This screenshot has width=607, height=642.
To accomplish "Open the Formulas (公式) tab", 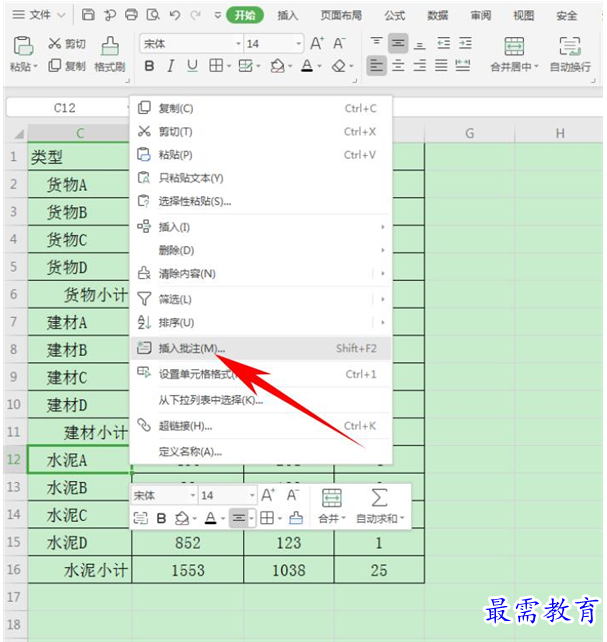I will pyautogui.click(x=395, y=16).
